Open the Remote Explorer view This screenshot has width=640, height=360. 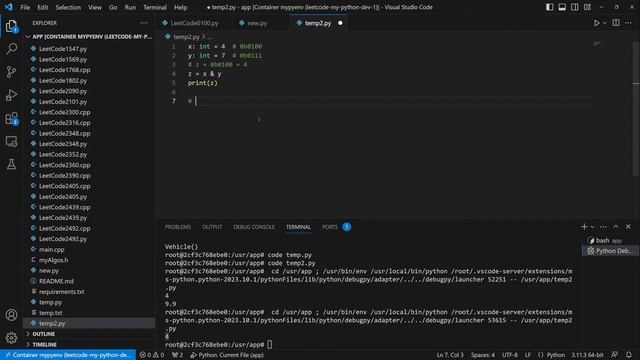(x=11, y=141)
